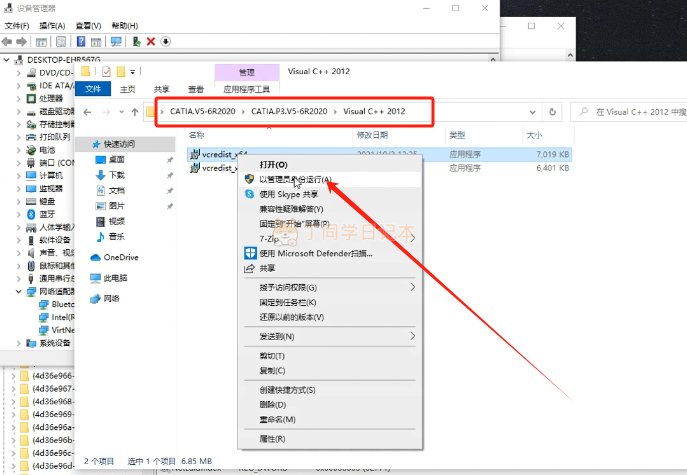The height and width of the screenshot is (475, 687).
Task: Open This PC (此电脑) in sidebar
Action: tap(109, 278)
